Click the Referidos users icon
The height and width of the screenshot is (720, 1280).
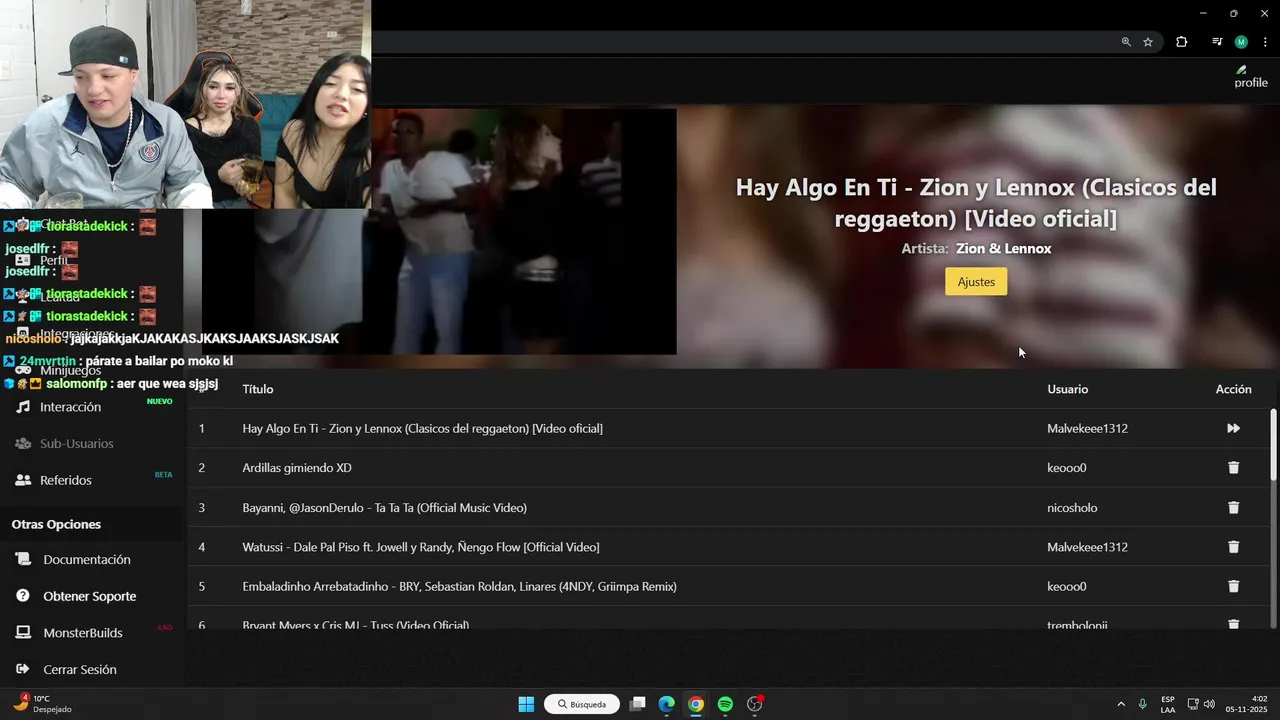coord(23,480)
